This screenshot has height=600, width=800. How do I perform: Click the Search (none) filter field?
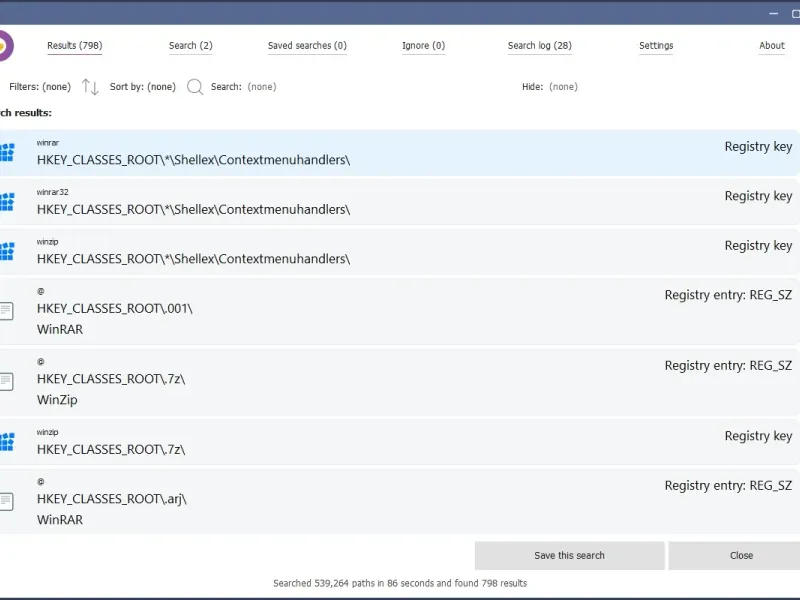(x=244, y=87)
